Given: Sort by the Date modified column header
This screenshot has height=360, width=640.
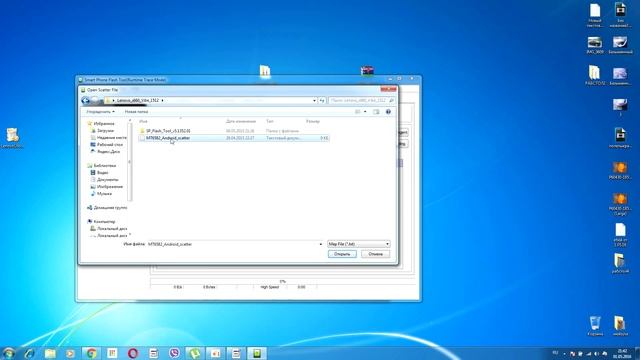Looking at the screenshot, I should [x=241, y=121].
